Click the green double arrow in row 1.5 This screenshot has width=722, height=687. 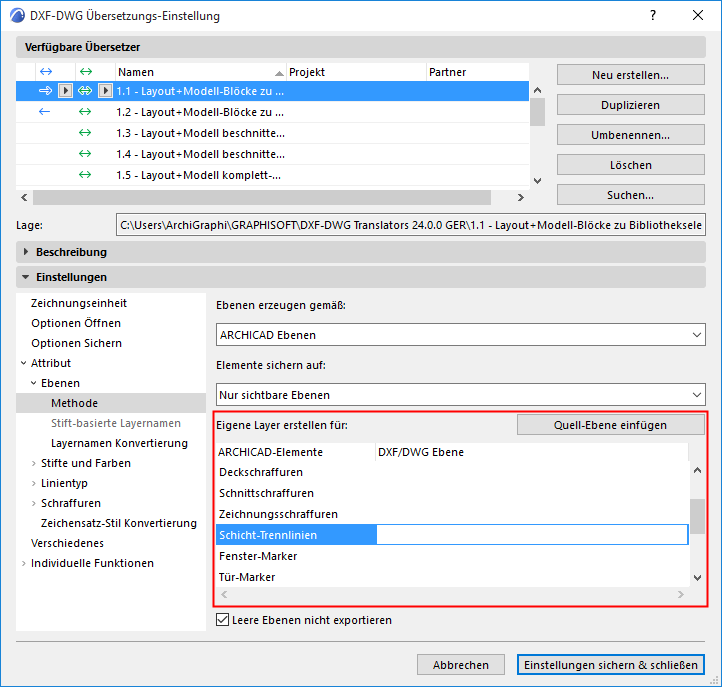coord(85,175)
